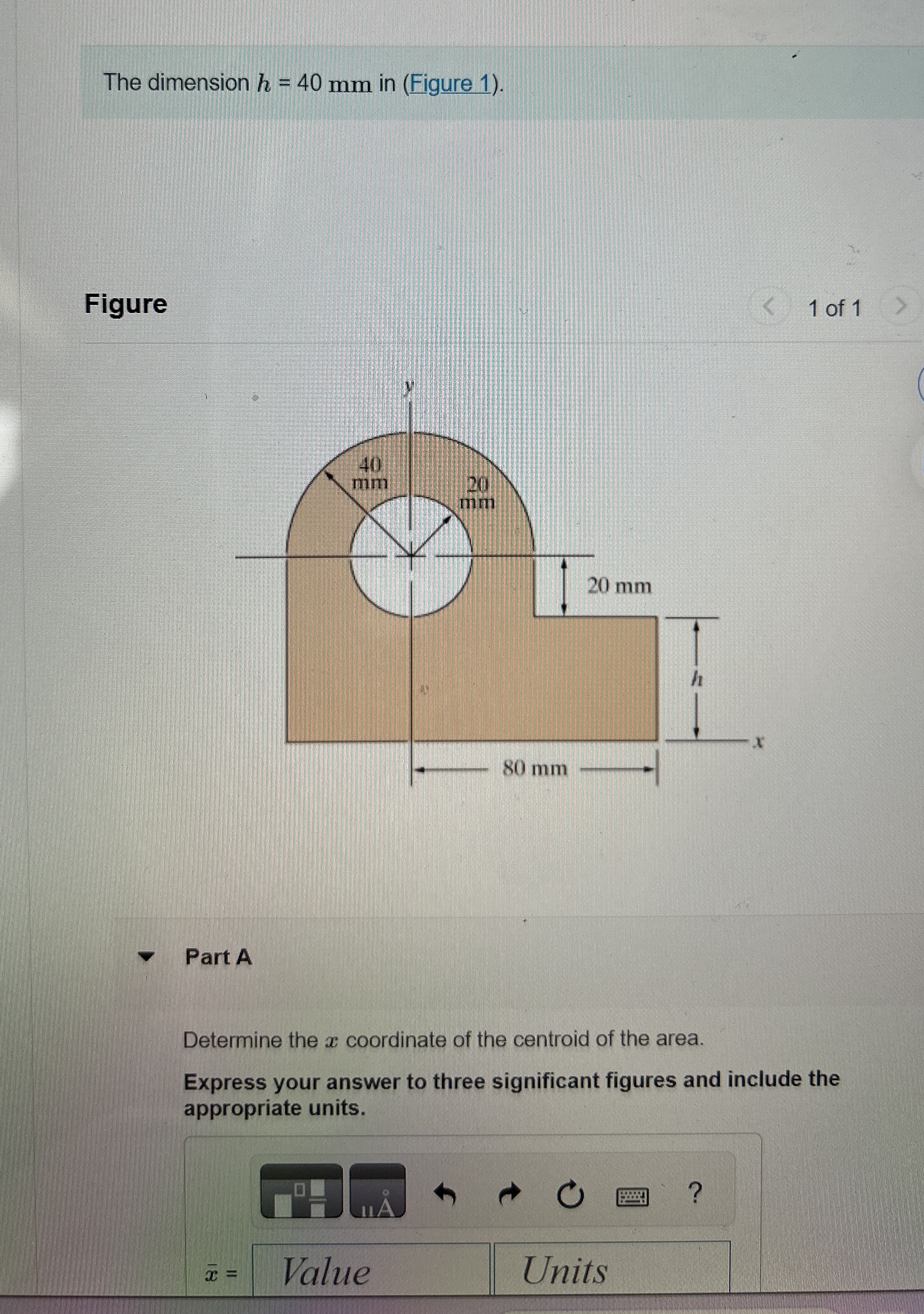Click into the Units answer field
Viewport: 924px width, 1314px height.
611,1269
